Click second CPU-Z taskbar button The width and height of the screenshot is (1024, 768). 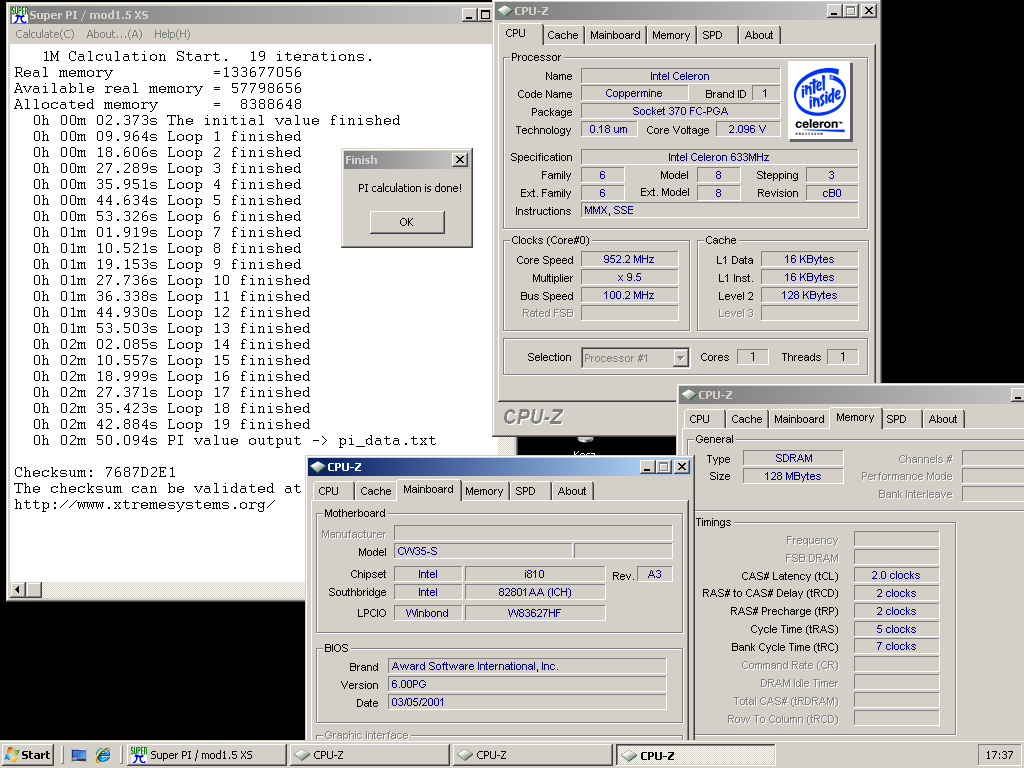(x=532, y=755)
